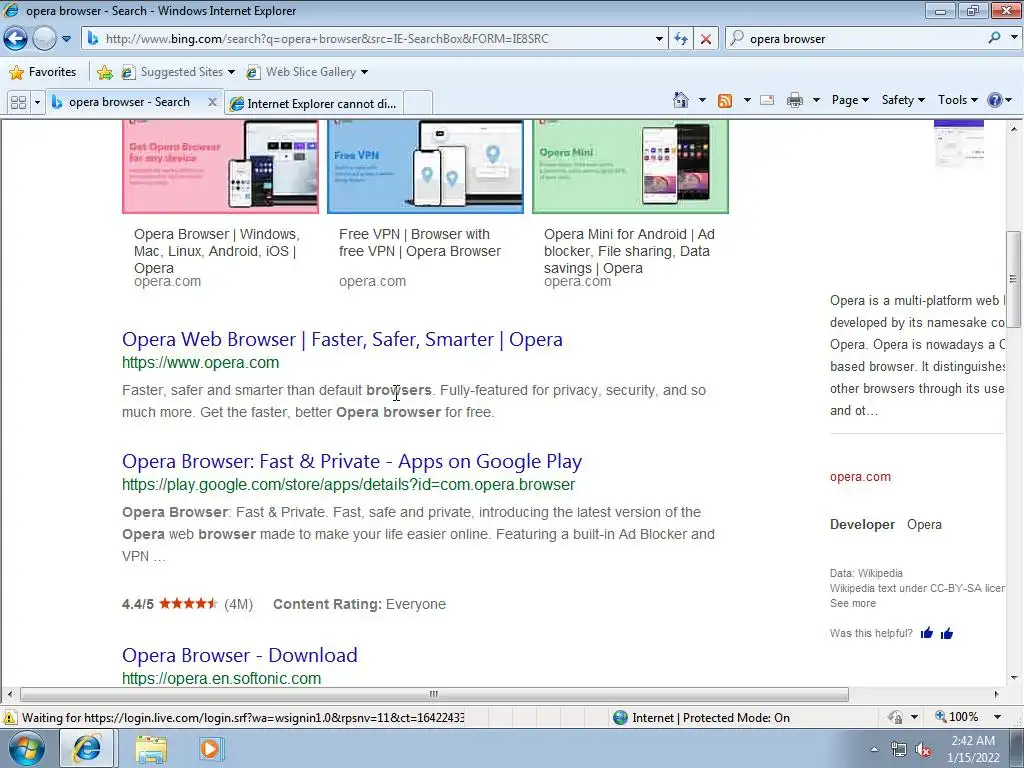Open 'Opera Browser - Download' result

240,655
